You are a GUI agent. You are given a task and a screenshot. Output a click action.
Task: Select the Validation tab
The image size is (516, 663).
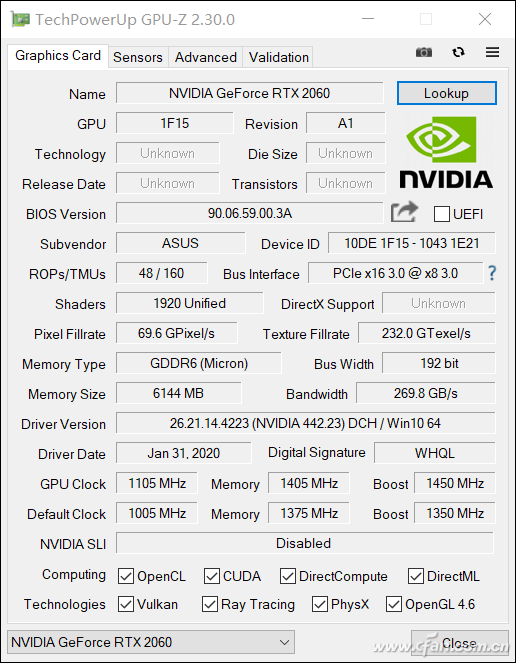(x=279, y=57)
